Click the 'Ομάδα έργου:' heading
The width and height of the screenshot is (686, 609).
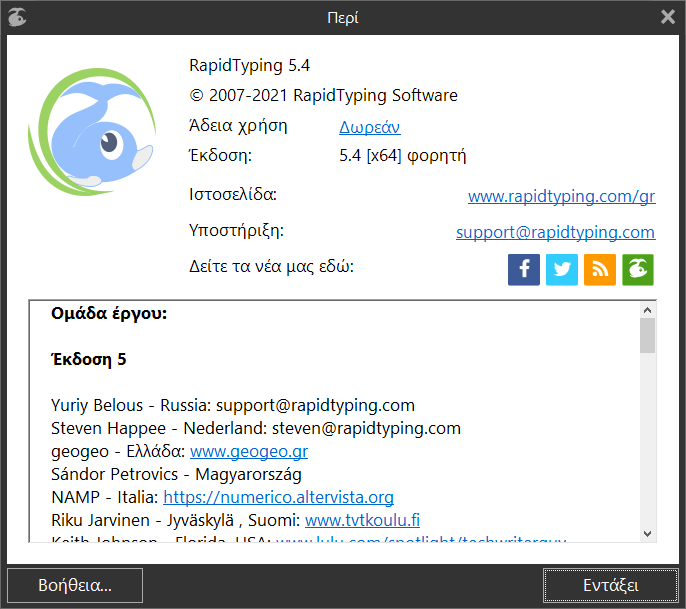[109, 314]
